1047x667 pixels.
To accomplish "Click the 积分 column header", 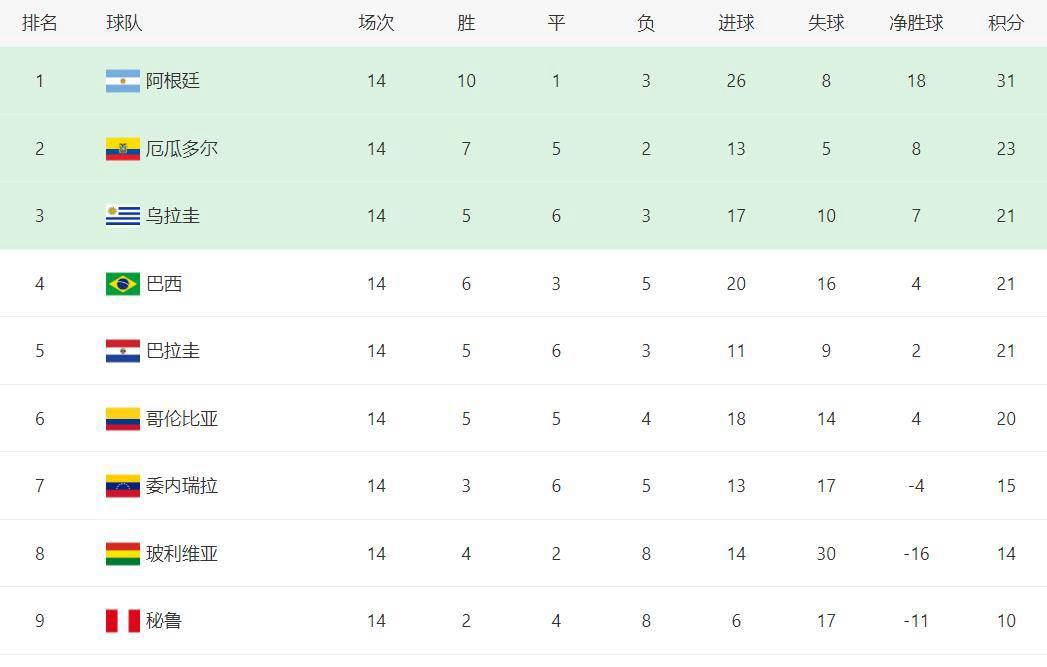I will pos(1006,23).
